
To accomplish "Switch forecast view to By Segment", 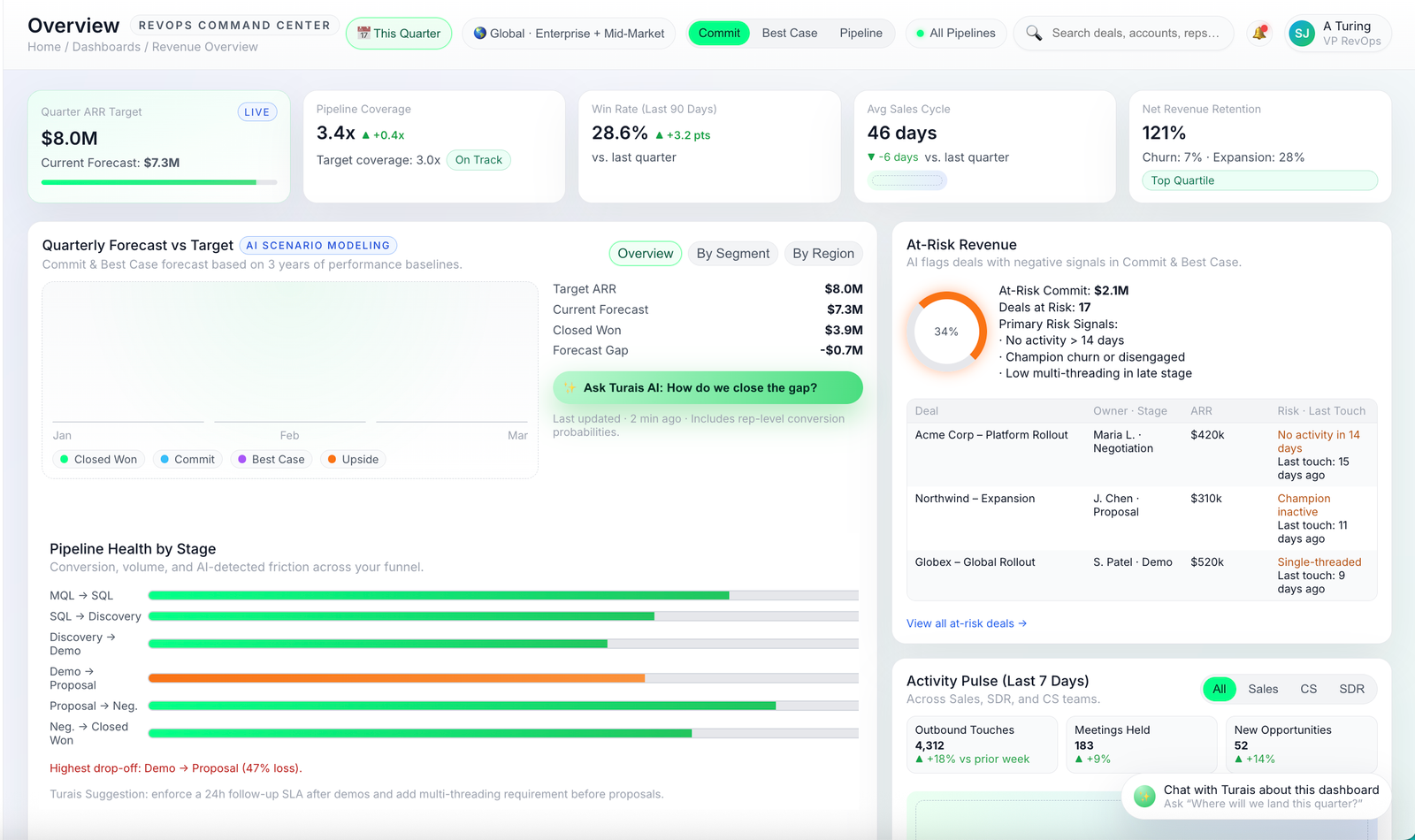I will click(733, 254).
